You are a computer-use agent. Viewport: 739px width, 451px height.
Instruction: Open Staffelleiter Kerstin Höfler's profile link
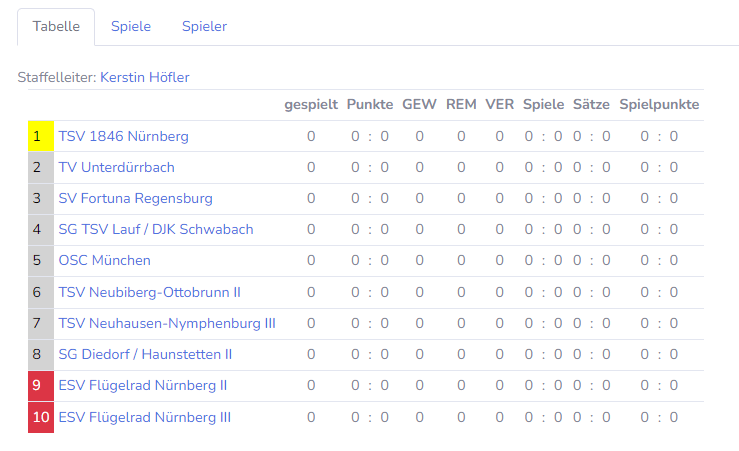coord(144,77)
